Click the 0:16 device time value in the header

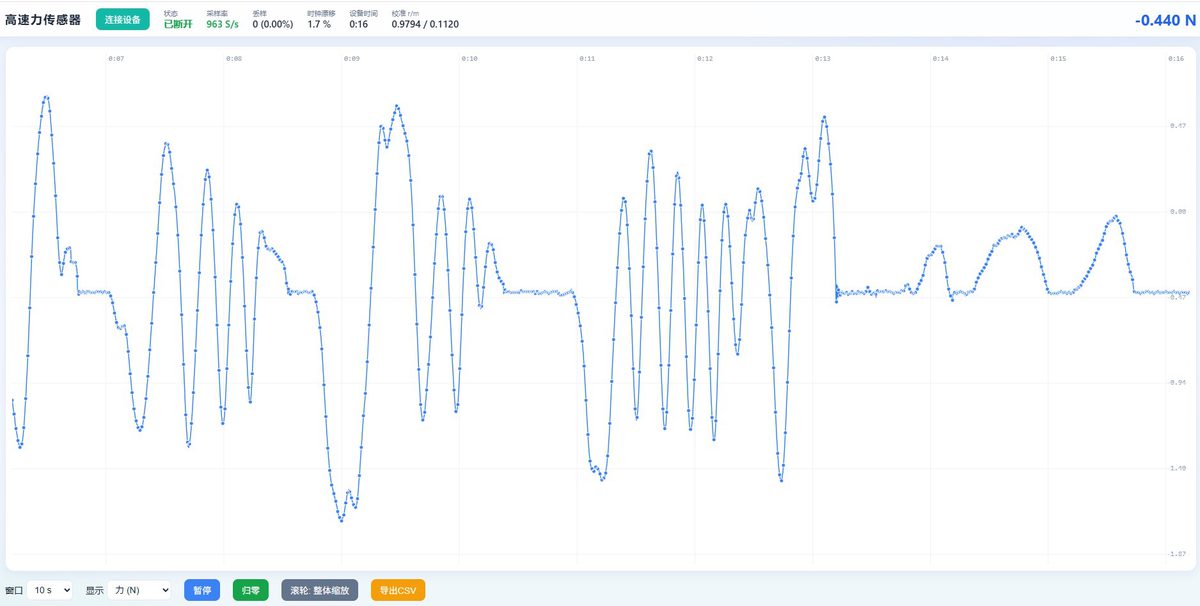(357, 24)
